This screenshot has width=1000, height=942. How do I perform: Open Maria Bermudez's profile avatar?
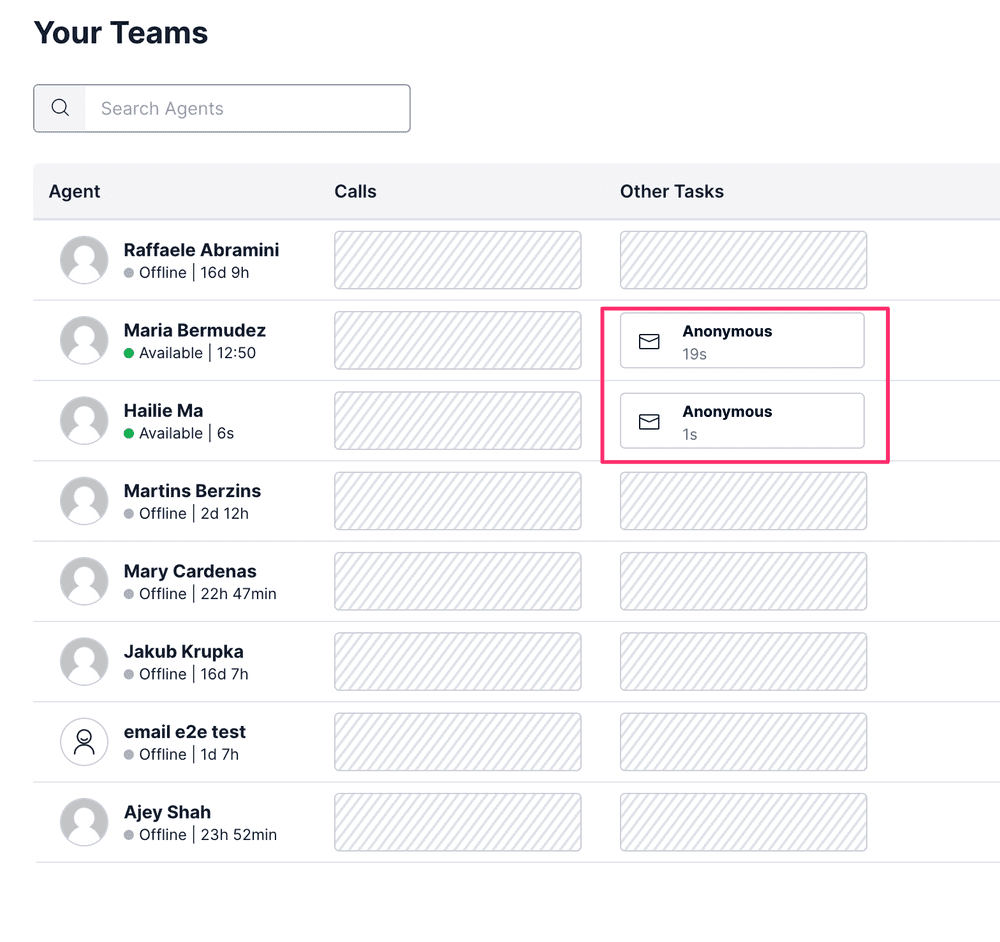click(x=84, y=340)
